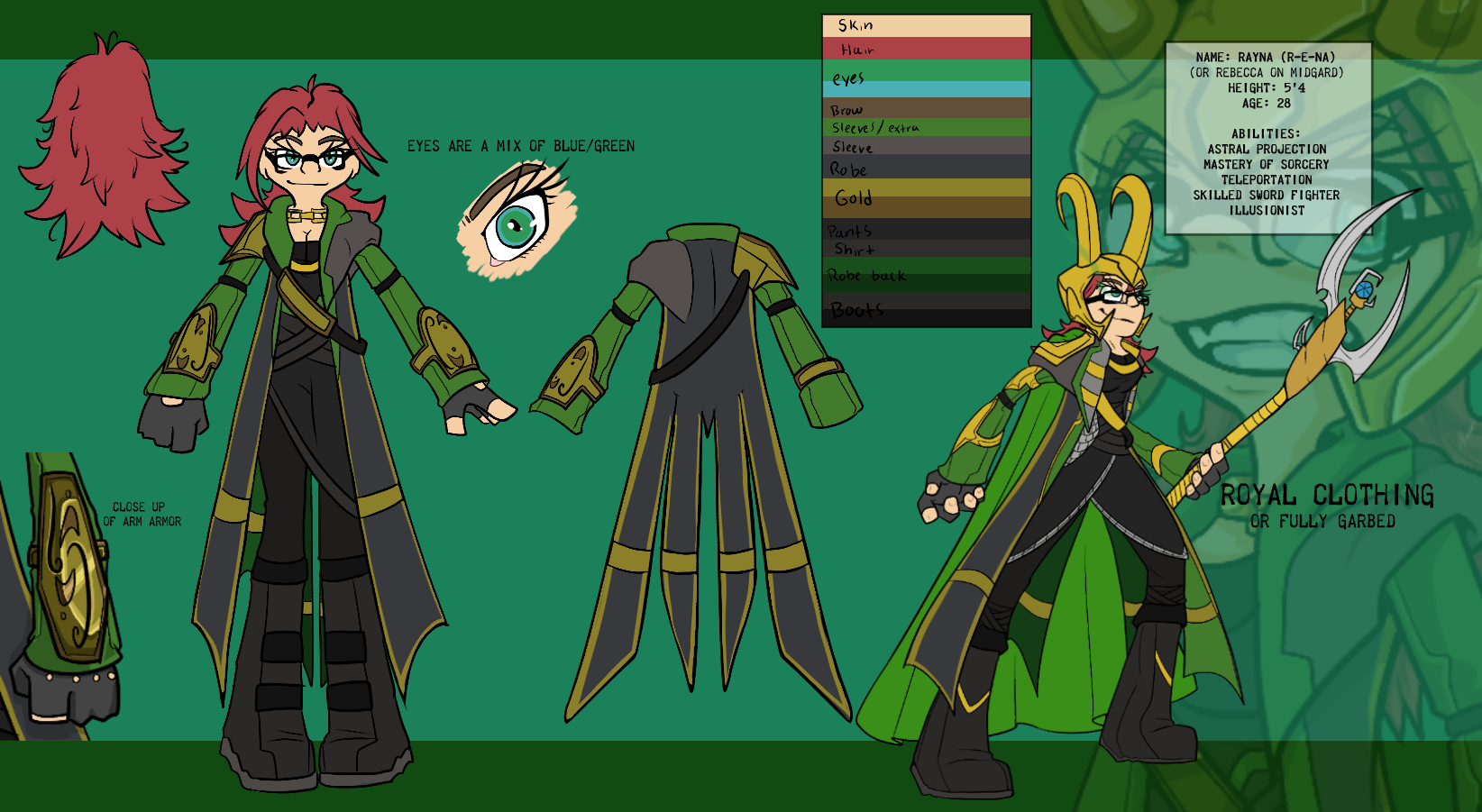This screenshot has width=1482, height=812.
Task: Click the "HEIGHT: 5'4" line
Action: (x=1267, y=87)
